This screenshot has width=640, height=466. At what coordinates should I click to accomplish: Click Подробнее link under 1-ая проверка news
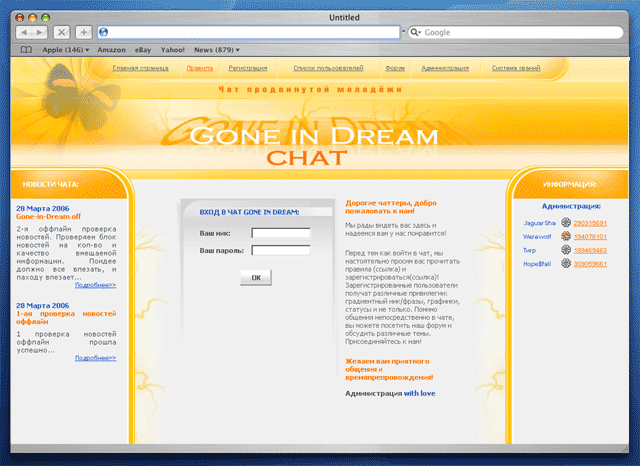point(96,357)
